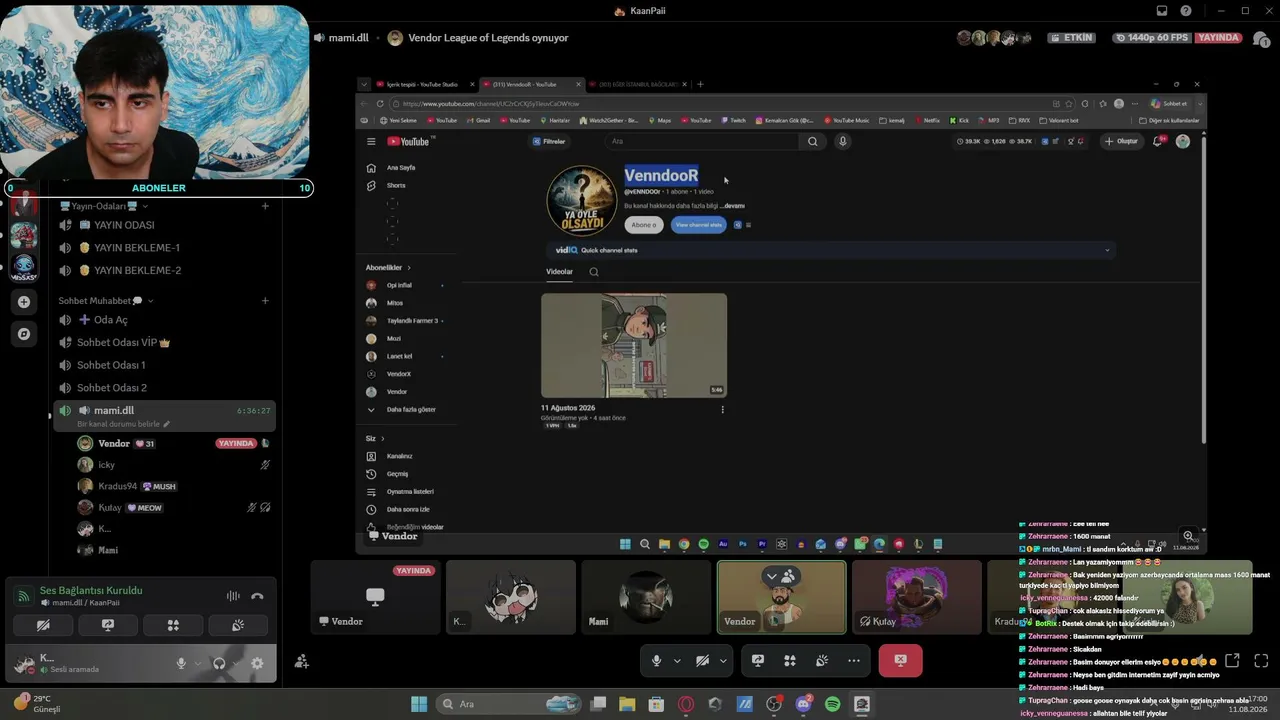This screenshot has height=720, width=1280.
Task: Open Opera GX from the Windows taskbar
Action: tap(686, 704)
